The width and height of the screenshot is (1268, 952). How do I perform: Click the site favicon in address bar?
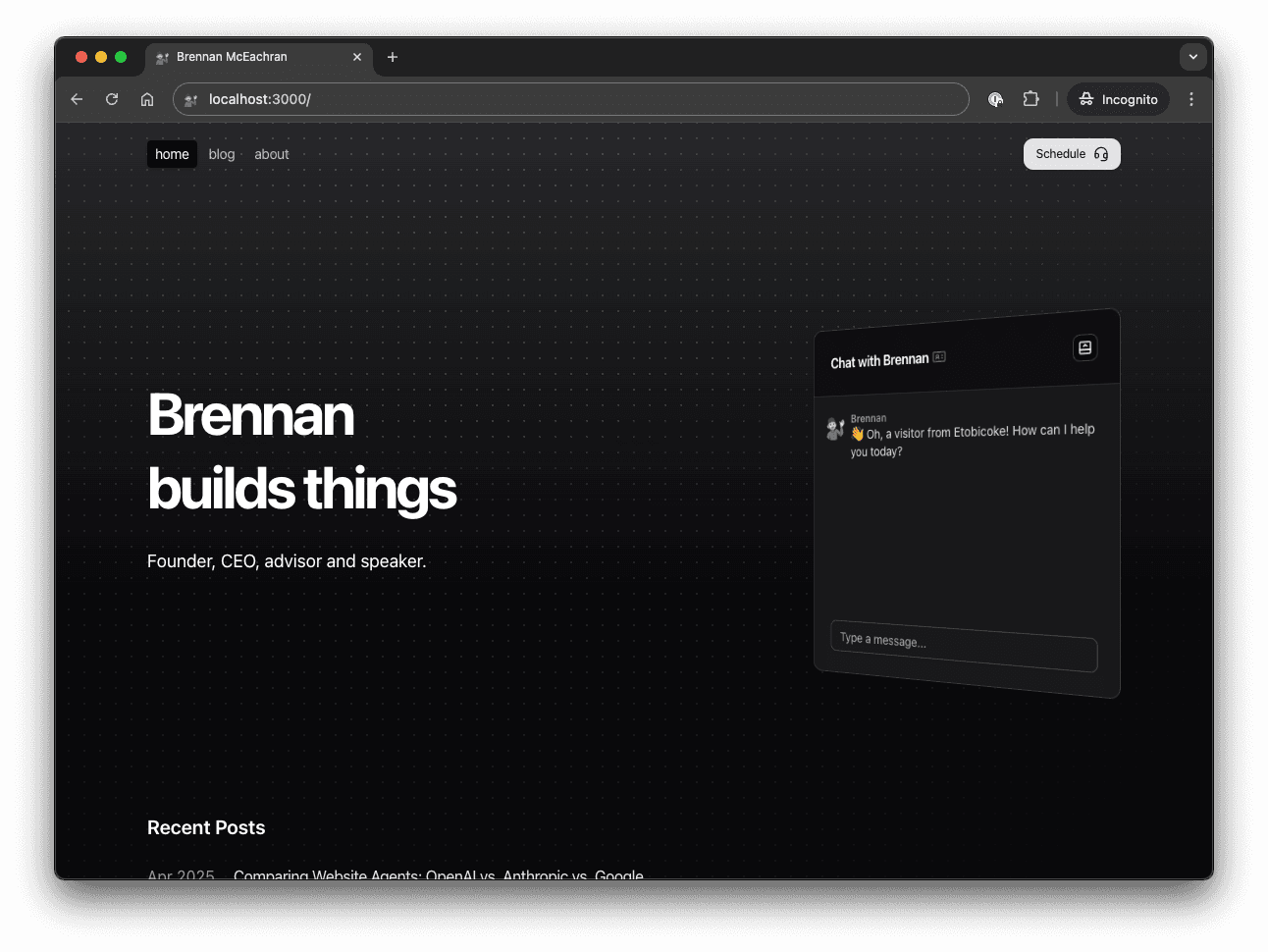coord(191,99)
